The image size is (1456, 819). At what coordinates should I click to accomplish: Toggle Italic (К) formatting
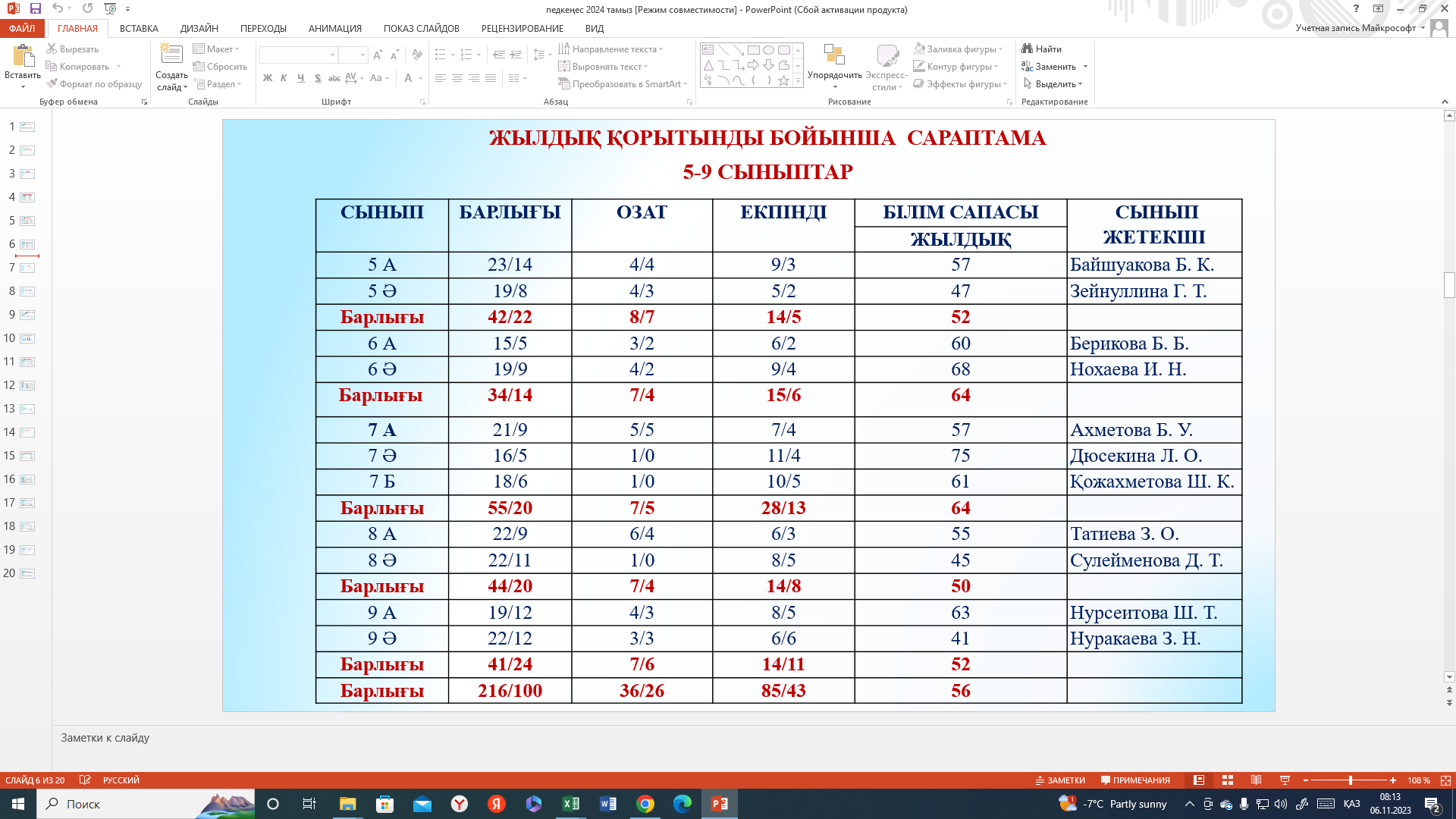[284, 78]
